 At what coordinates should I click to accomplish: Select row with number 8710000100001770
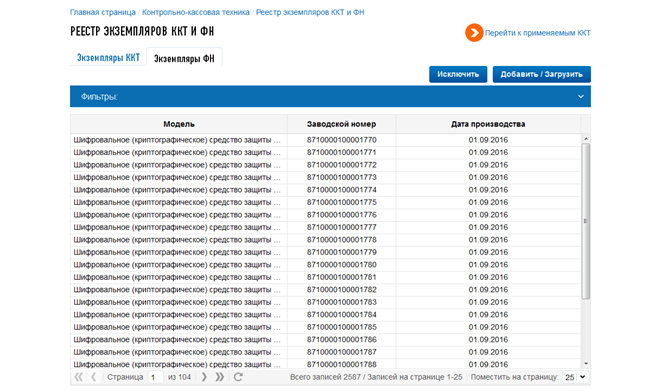pos(325,140)
